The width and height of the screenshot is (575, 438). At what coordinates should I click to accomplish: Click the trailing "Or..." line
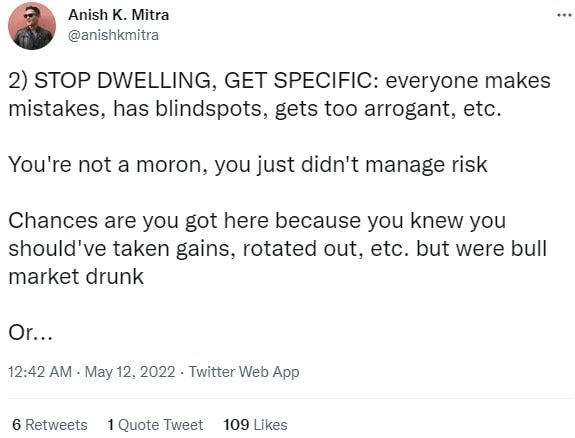coord(30,332)
